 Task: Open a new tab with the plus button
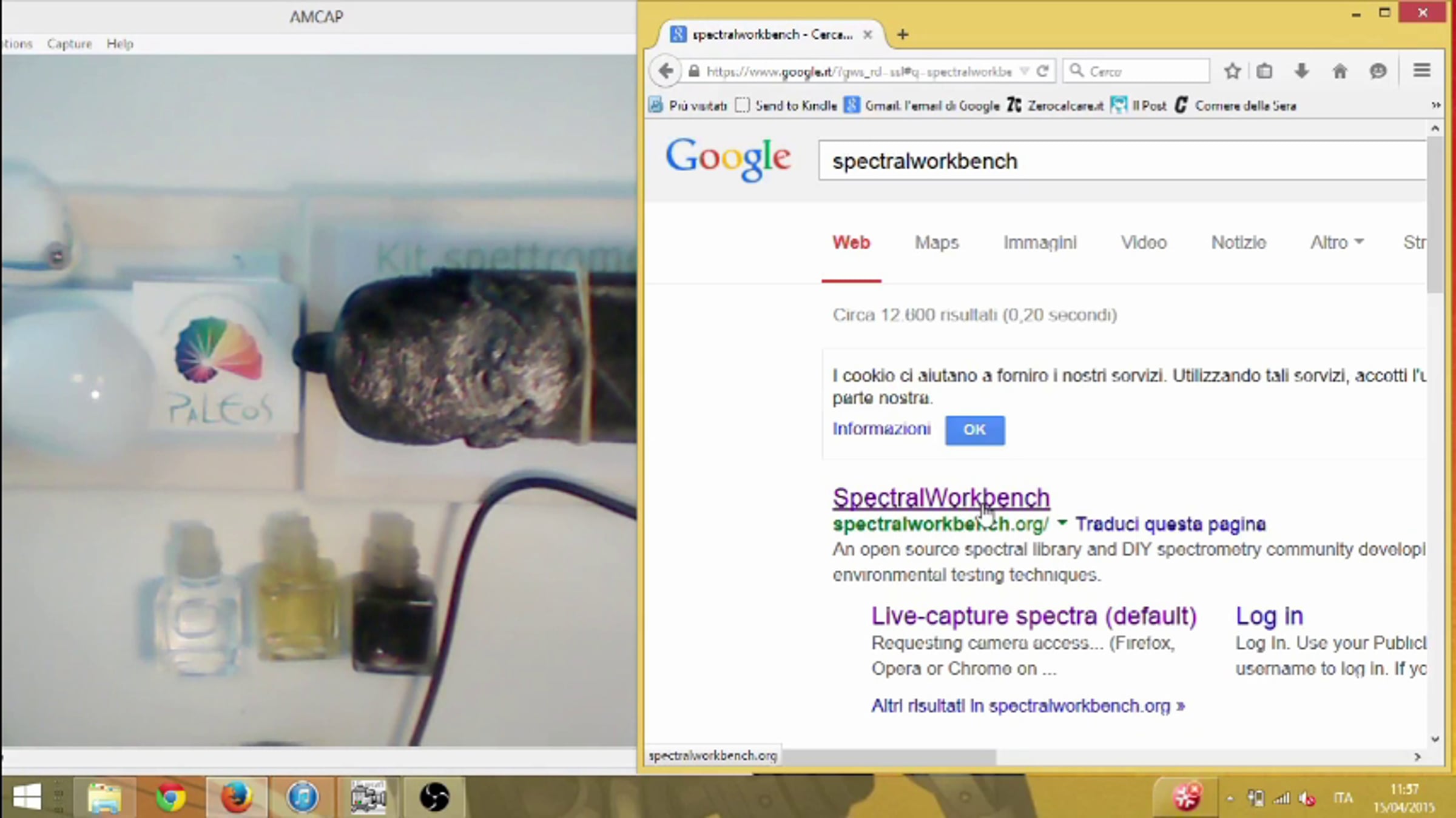click(x=903, y=35)
